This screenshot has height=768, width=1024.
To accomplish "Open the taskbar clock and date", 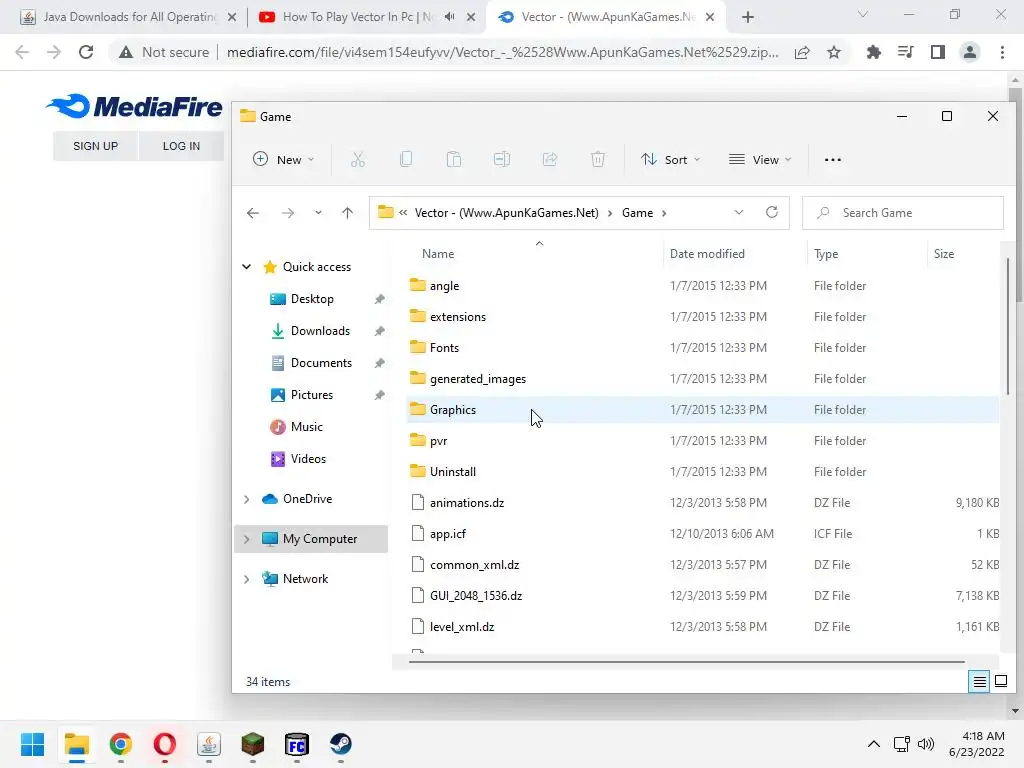I will (977, 744).
